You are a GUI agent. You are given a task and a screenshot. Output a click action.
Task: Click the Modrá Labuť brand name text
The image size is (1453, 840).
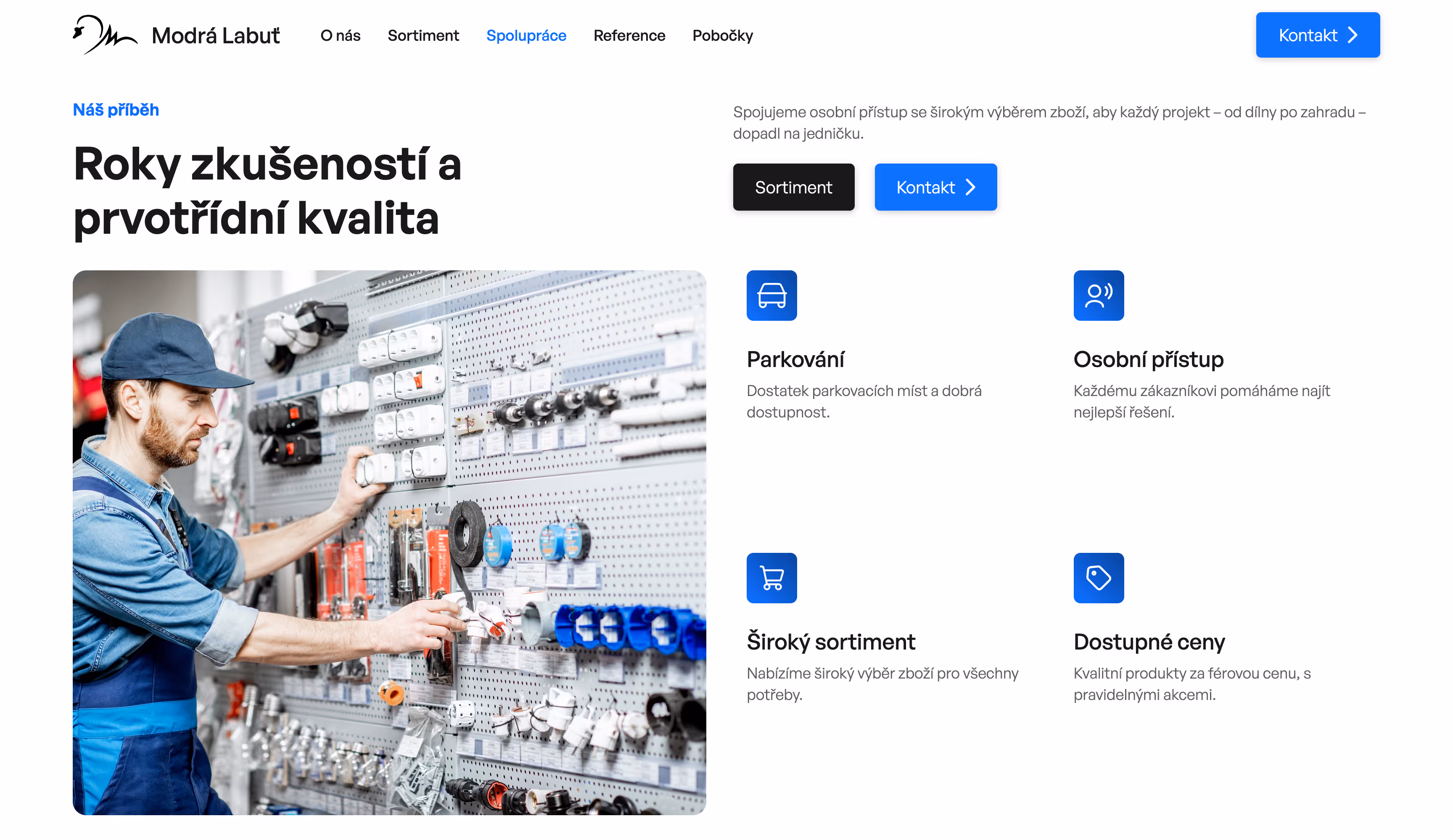(216, 36)
